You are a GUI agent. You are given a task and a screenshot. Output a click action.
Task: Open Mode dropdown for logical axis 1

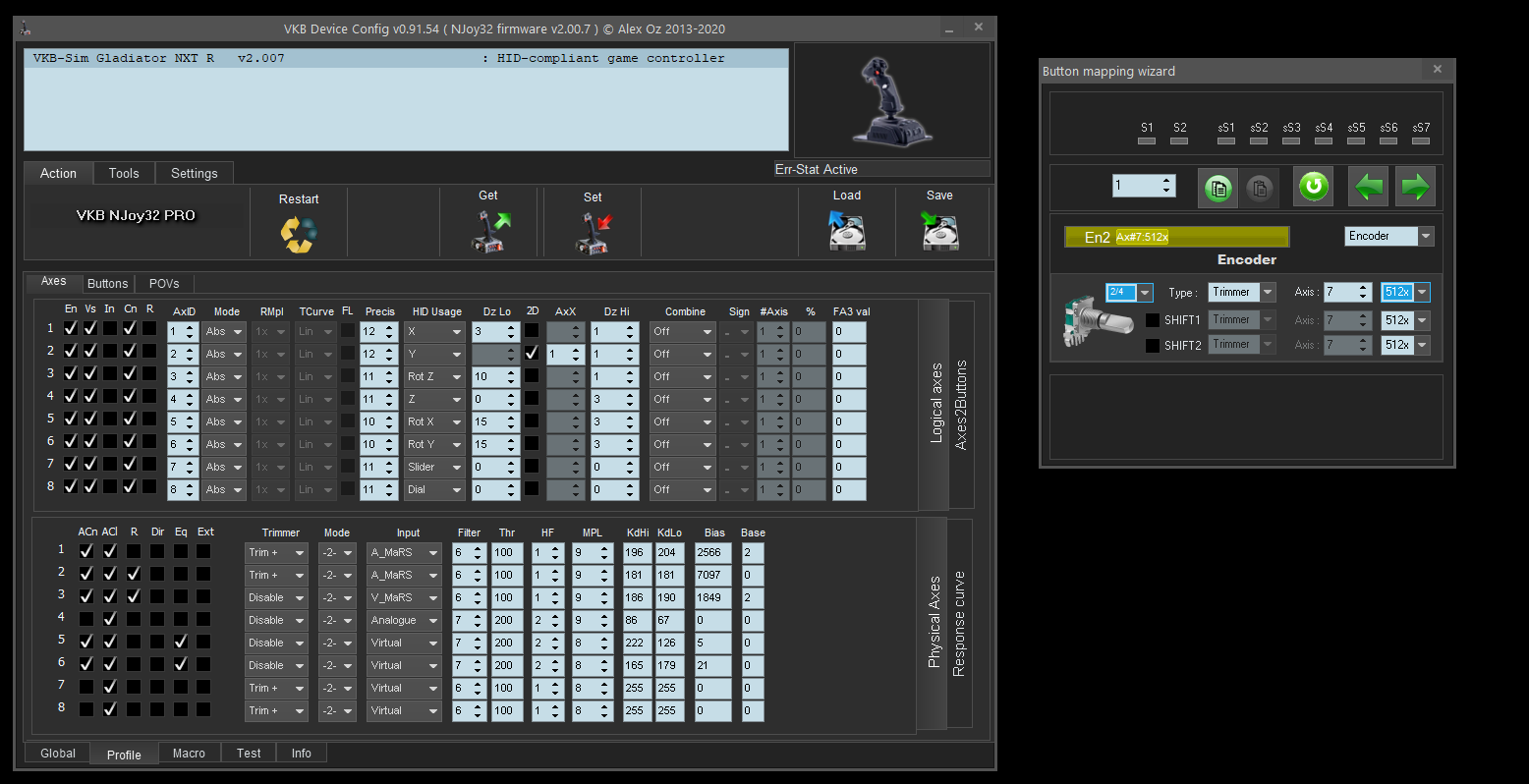pyautogui.click(x=224, y=332)
